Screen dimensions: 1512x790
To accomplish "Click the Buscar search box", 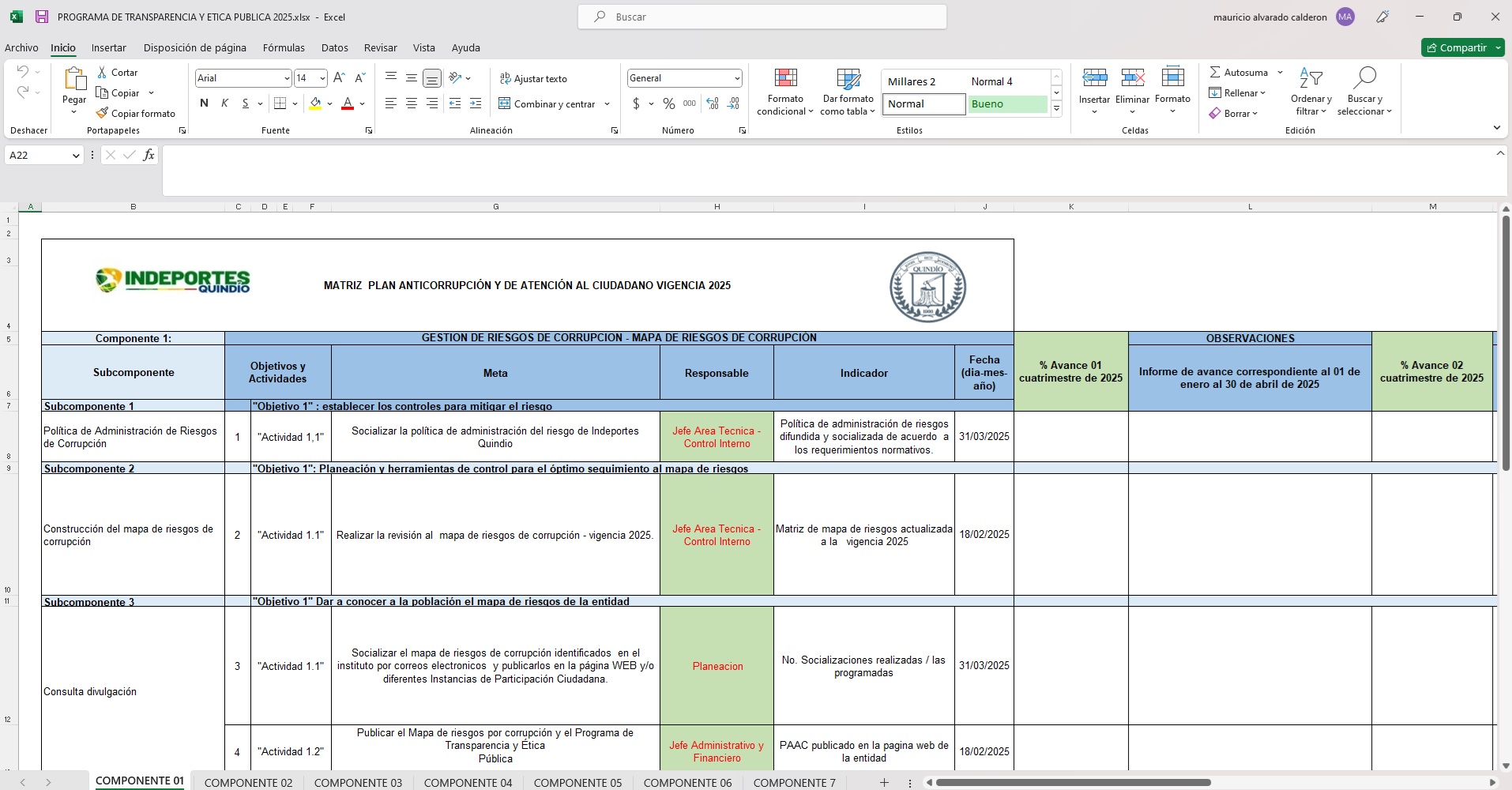I will tap(762, 17).
